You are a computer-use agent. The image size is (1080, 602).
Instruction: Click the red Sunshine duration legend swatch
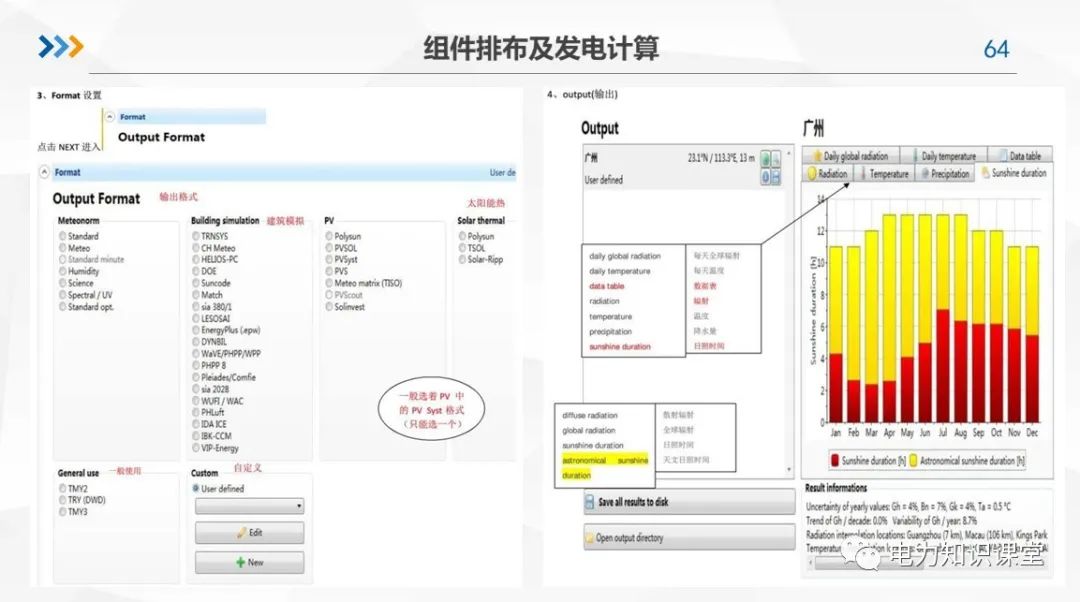pos(836,460)
